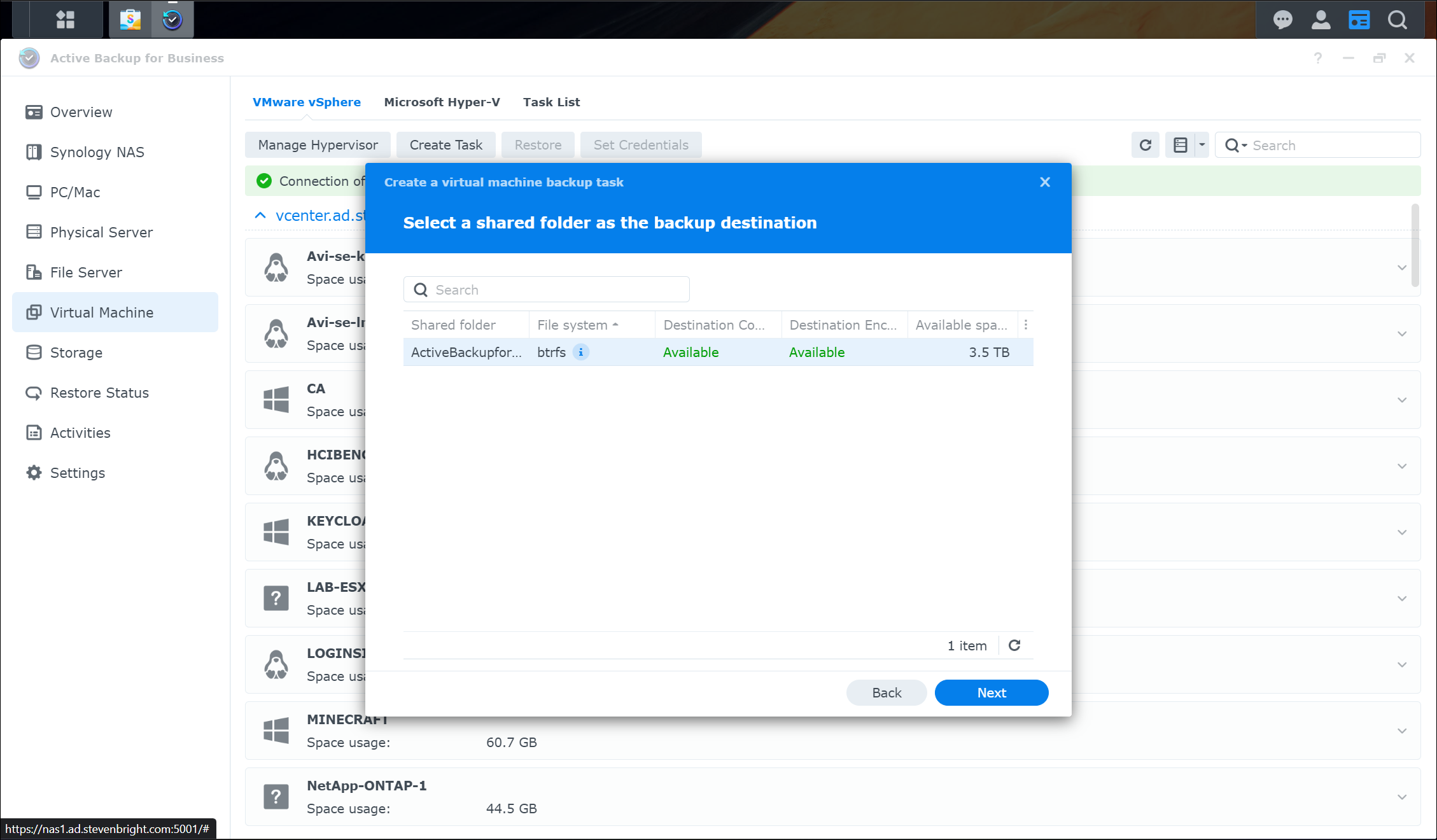Open the Task List tab
The image size is (1437, 840).
(551, 102)
